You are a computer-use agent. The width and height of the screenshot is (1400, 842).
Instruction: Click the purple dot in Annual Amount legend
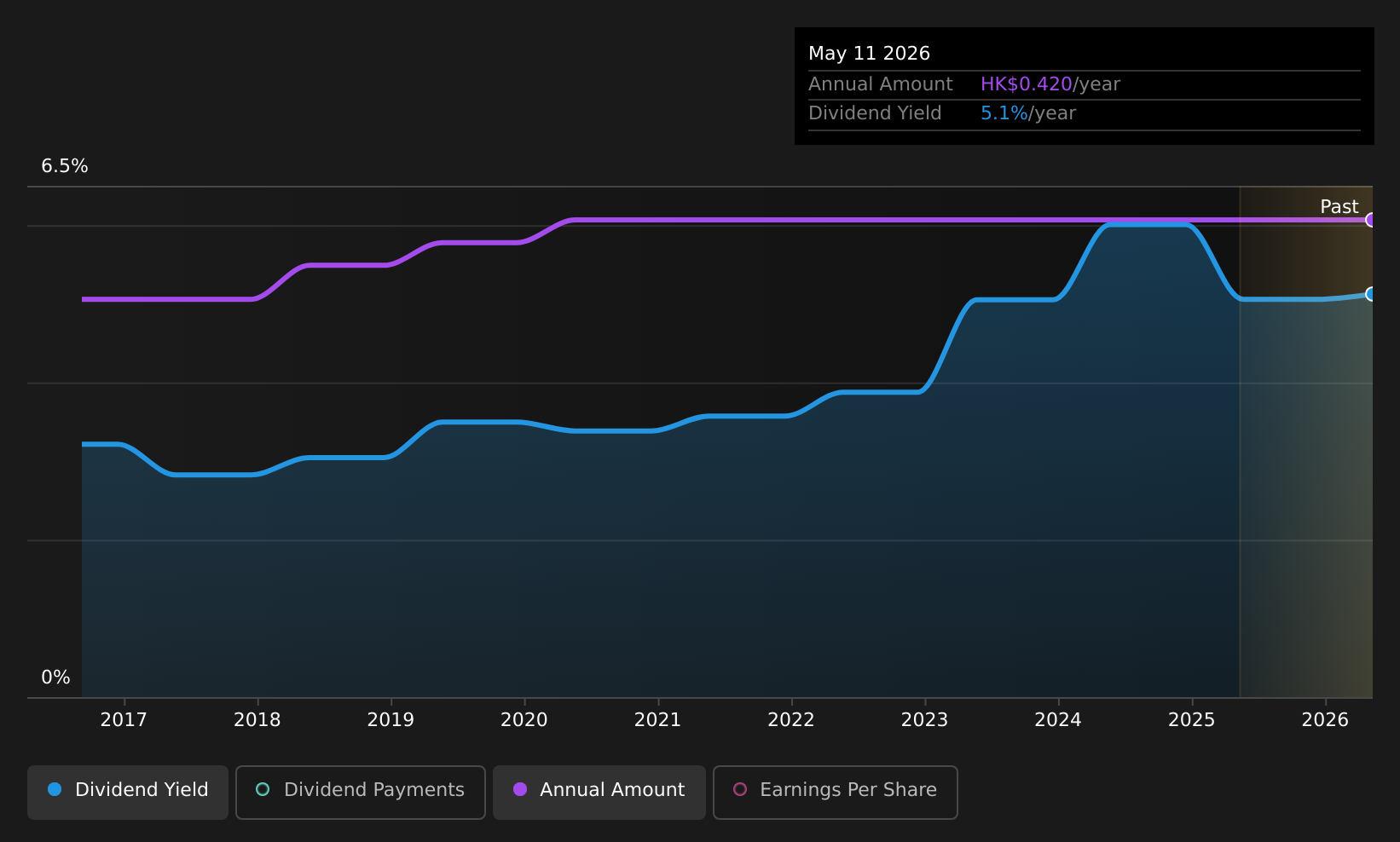click(x=520, y=789)
